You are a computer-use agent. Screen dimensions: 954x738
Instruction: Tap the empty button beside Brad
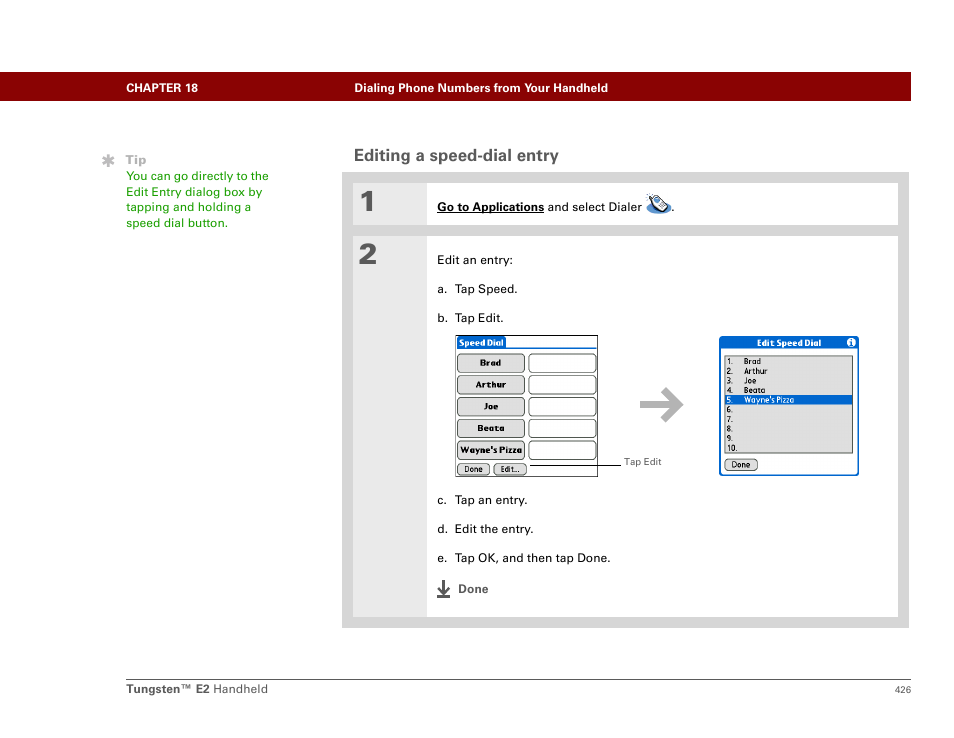[562, 363]
